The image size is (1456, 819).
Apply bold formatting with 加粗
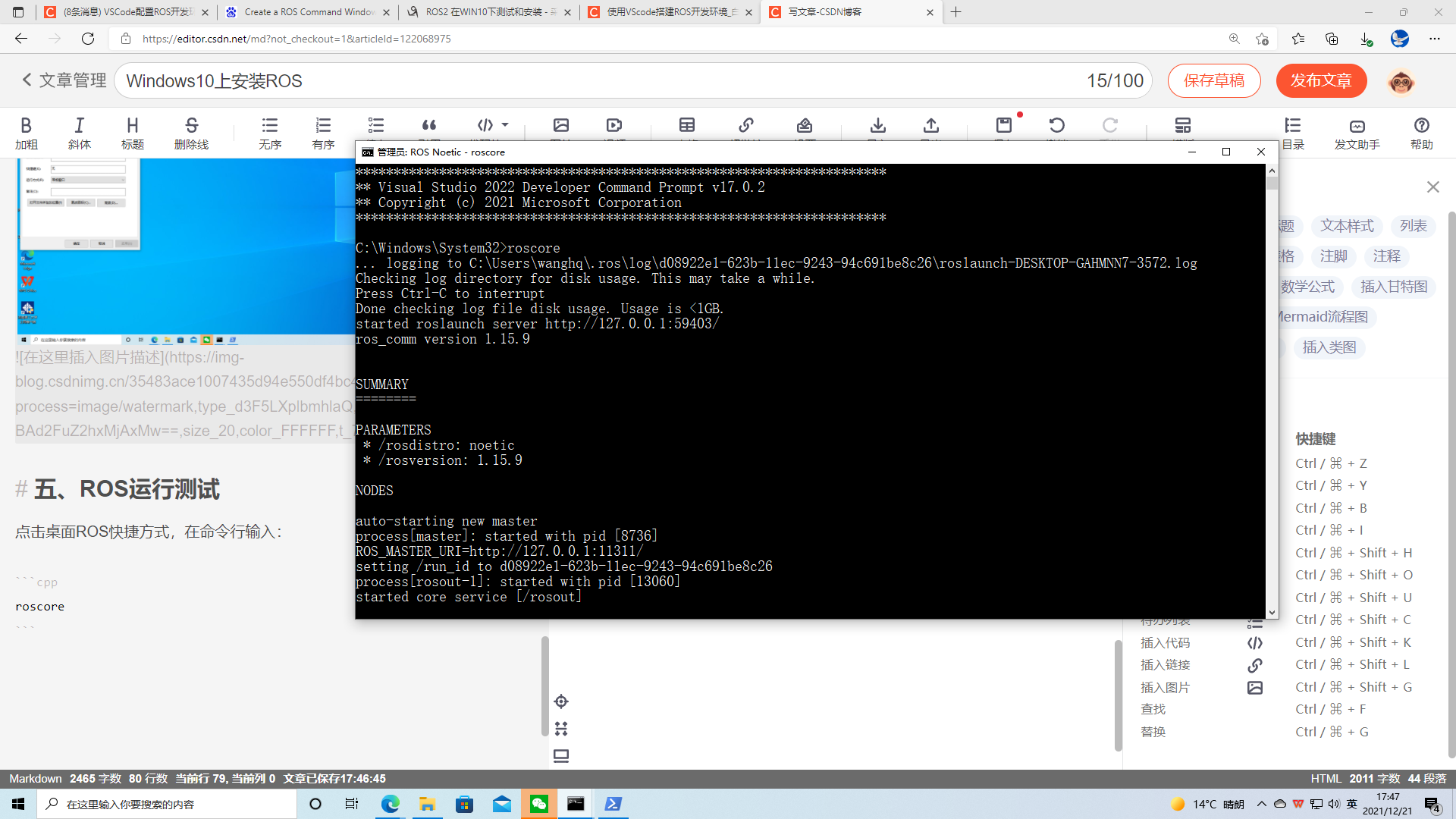tap(26, 131)
